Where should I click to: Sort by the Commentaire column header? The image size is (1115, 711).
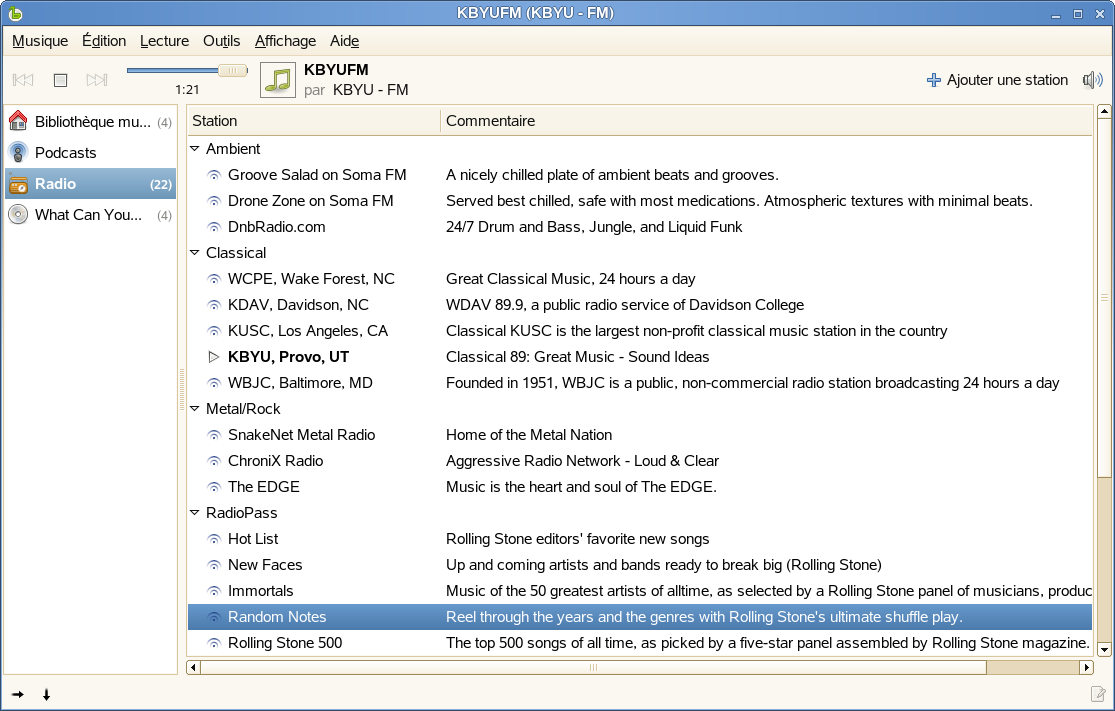point(767,121)
